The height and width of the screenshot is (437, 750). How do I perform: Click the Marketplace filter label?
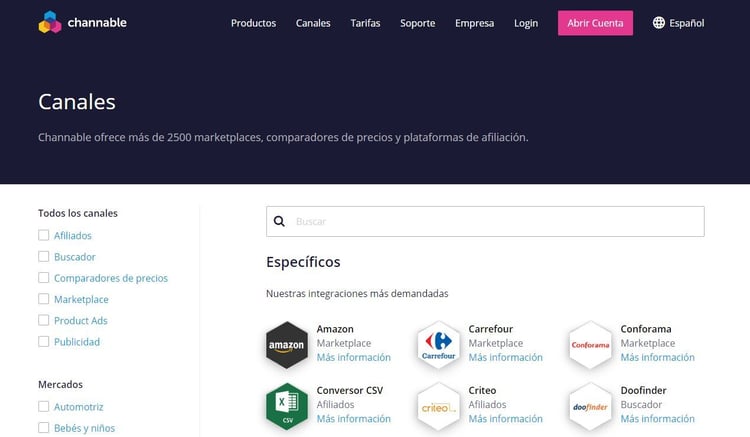coord(81,299)
